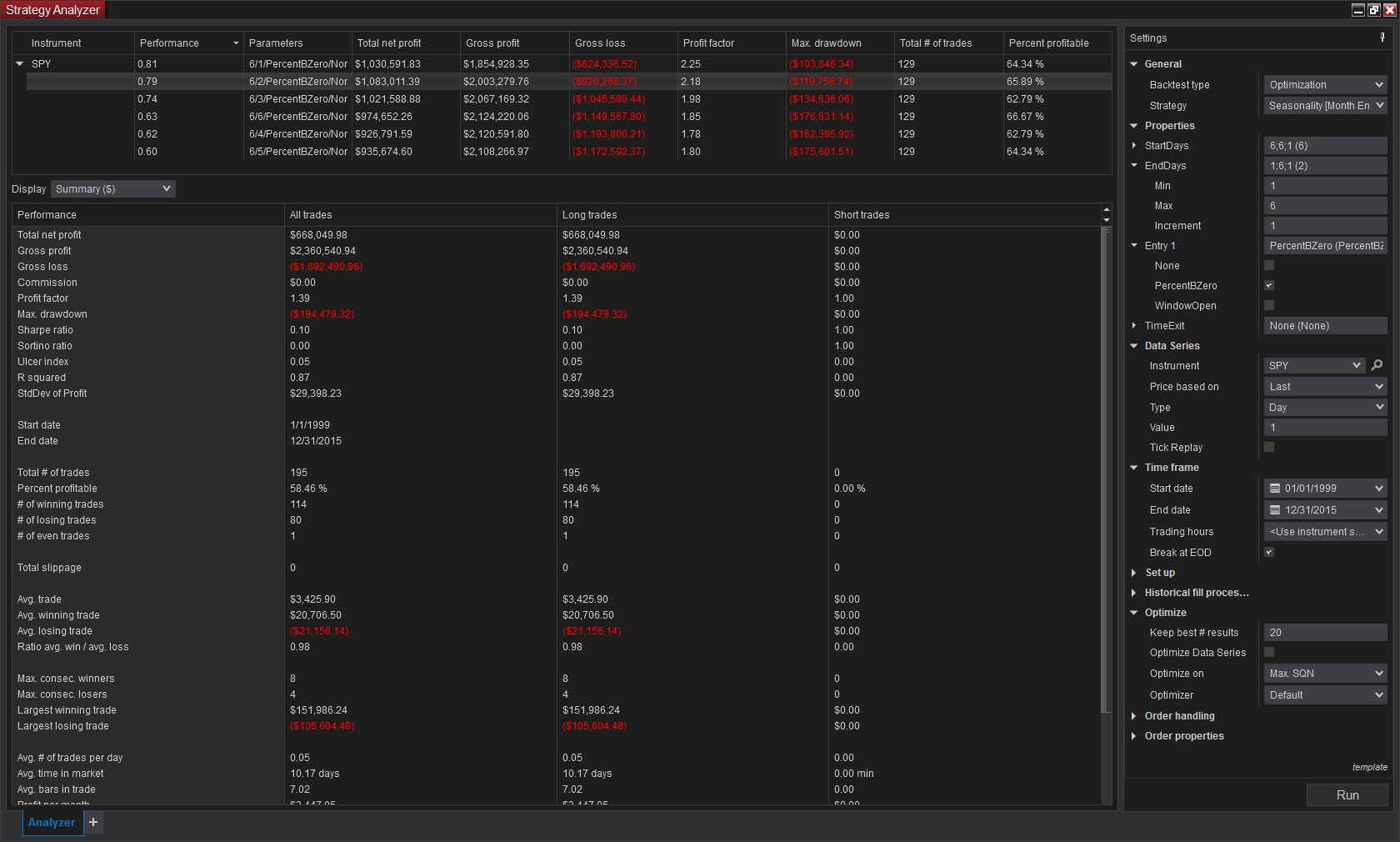Expand the StartDays property
This screenshot has height=842, width=1400.
click(x=1134, y=146)
